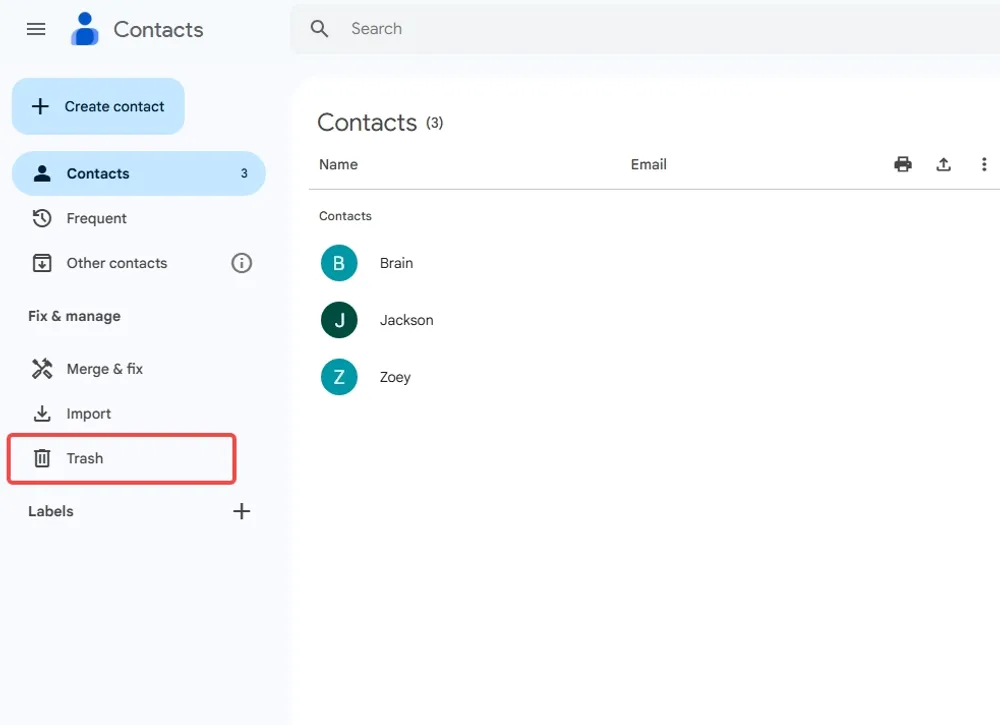This screenshot has height=725, width=1000.
Task: Open the three-dot more options menu
Action: pos(984,164)
